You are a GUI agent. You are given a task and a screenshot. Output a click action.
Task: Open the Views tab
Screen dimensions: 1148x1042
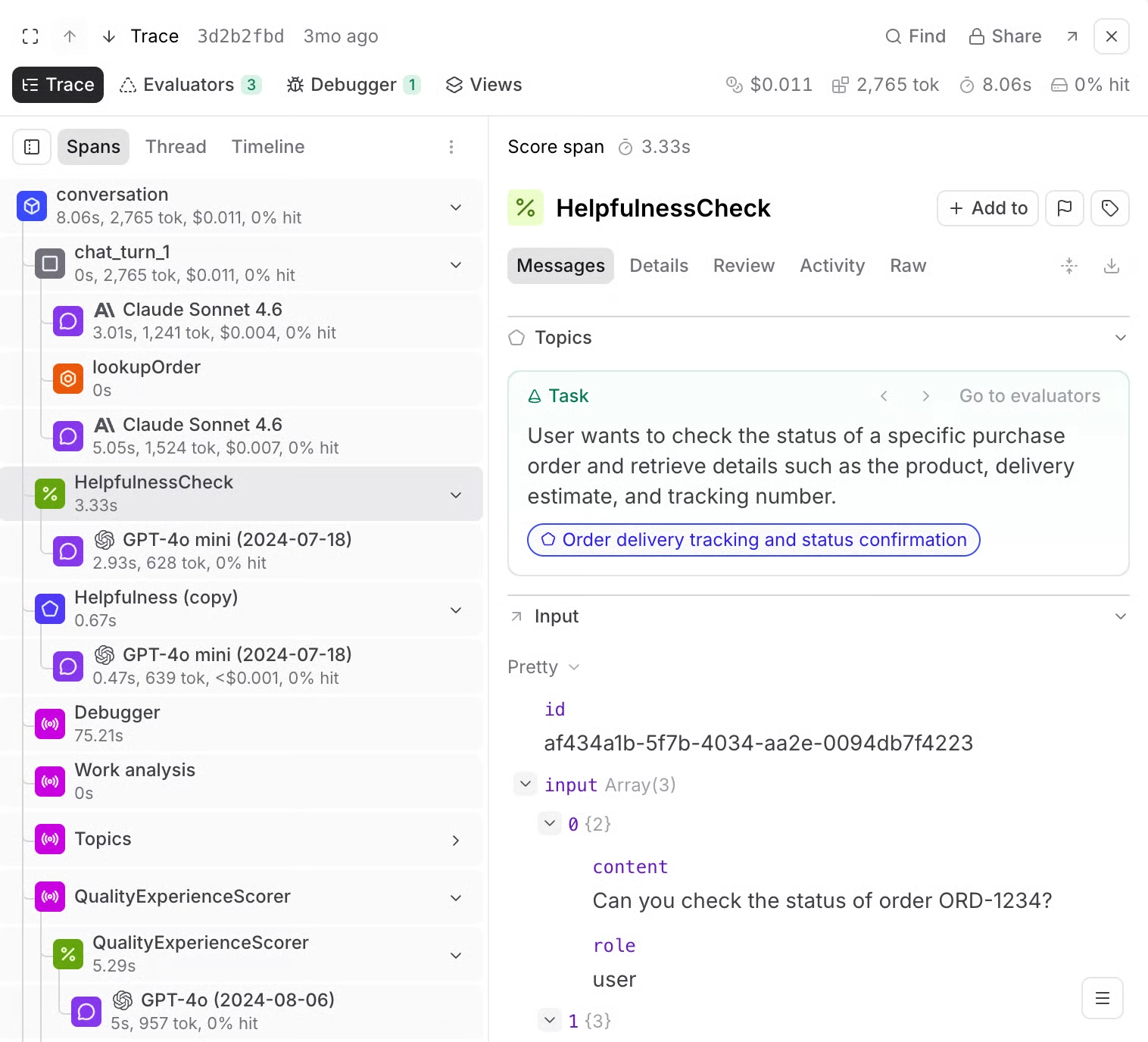[x=484, y=85]
